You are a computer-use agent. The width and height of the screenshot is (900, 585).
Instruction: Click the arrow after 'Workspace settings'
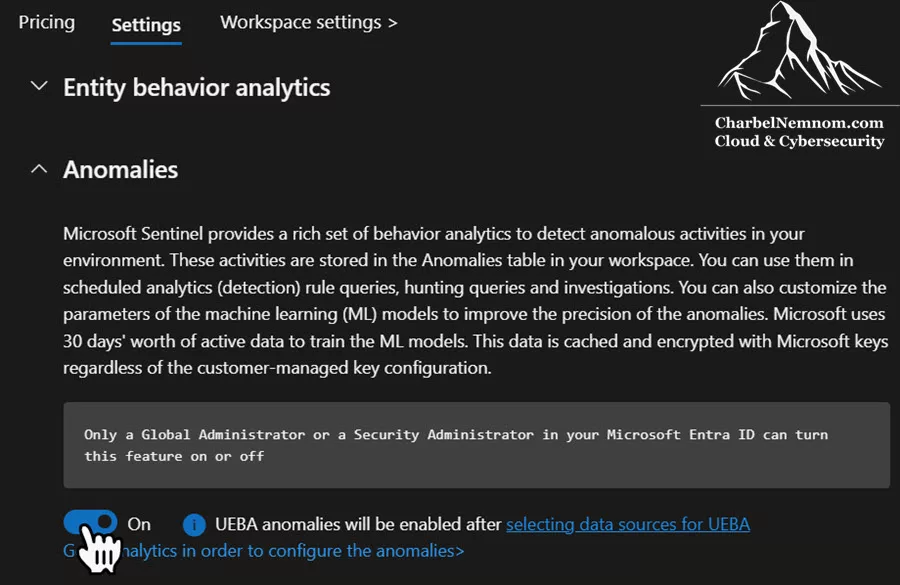click(393, 24)
